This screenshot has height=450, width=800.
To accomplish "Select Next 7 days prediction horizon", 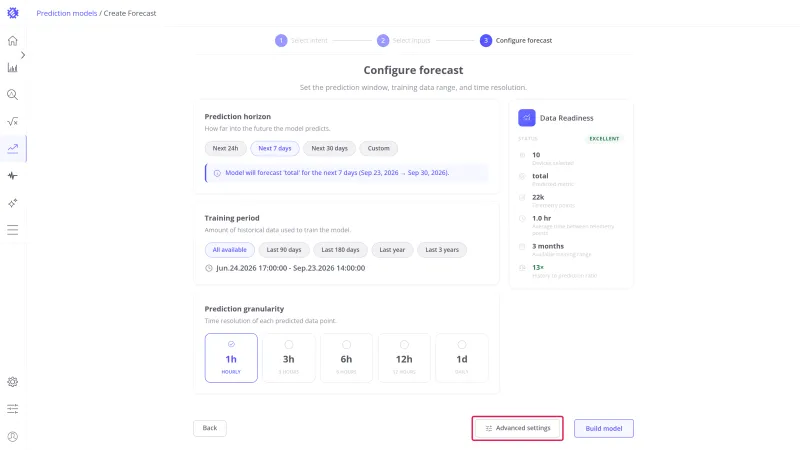I will coord(274,148).
